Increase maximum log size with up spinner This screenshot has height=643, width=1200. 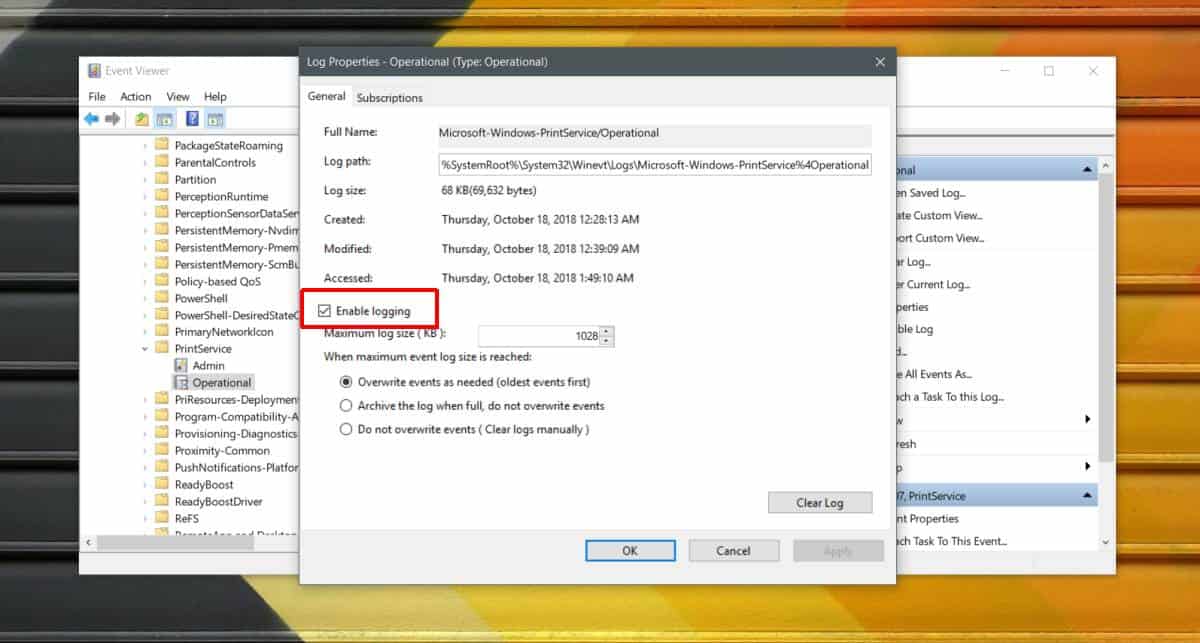tap(607, 331)
